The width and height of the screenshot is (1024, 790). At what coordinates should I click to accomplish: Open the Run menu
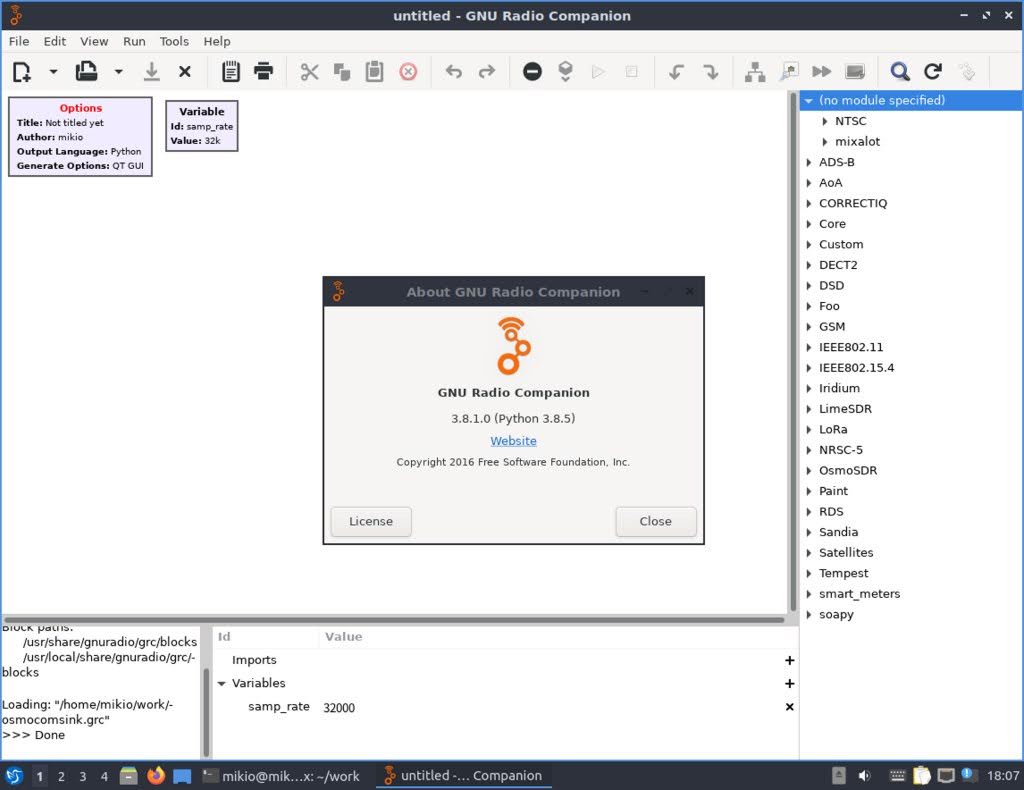133,41
